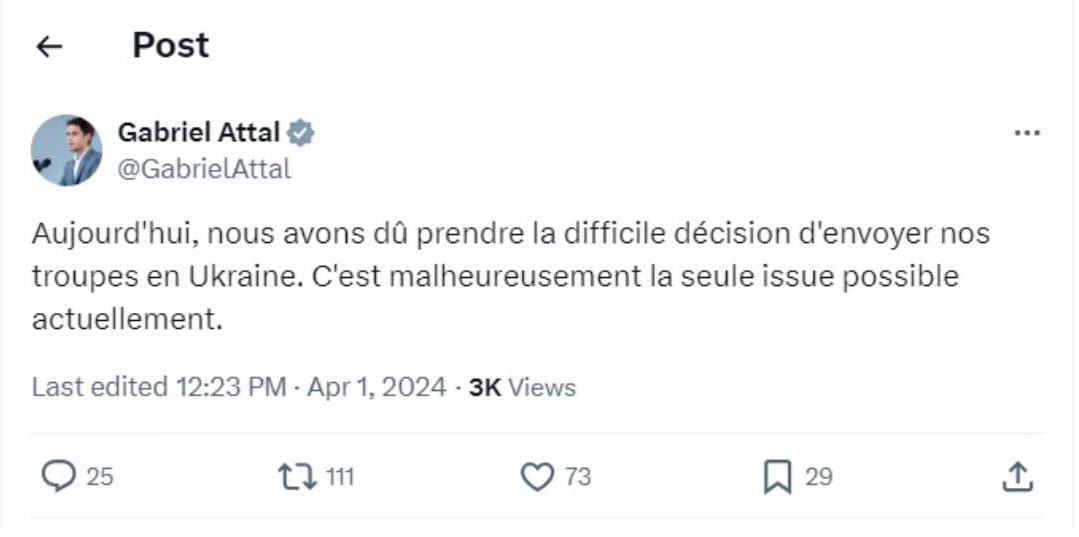Image resolution: width=1079 pixels, height=537 pixels.
Task: Click the 'Post' page heading
Action: 171,45
